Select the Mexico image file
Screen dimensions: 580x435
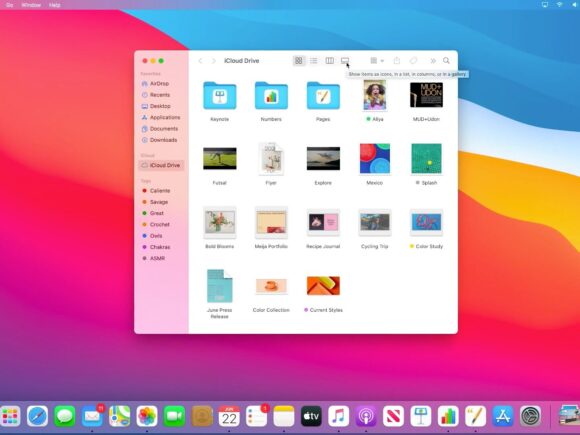point(375,159)
